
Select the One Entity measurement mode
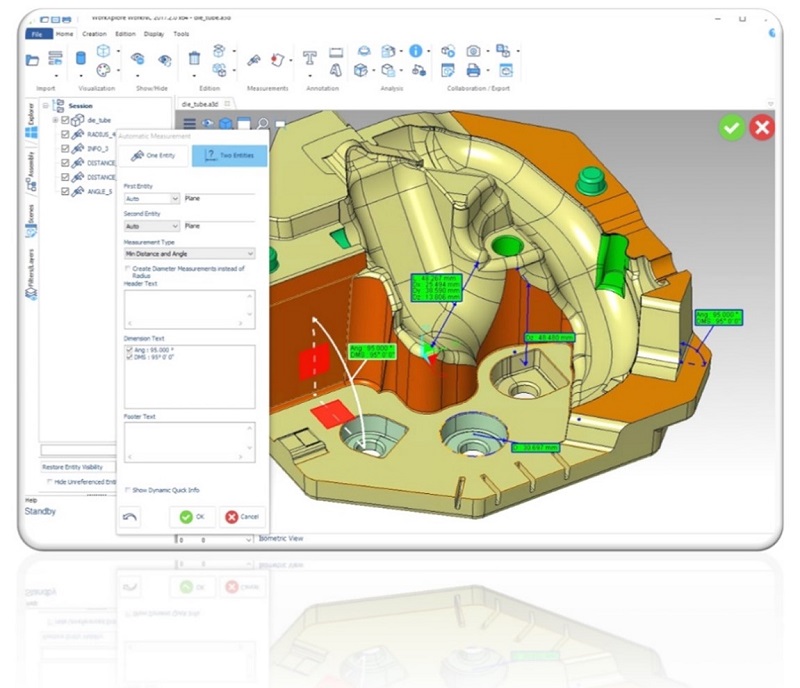click(153, 156)
